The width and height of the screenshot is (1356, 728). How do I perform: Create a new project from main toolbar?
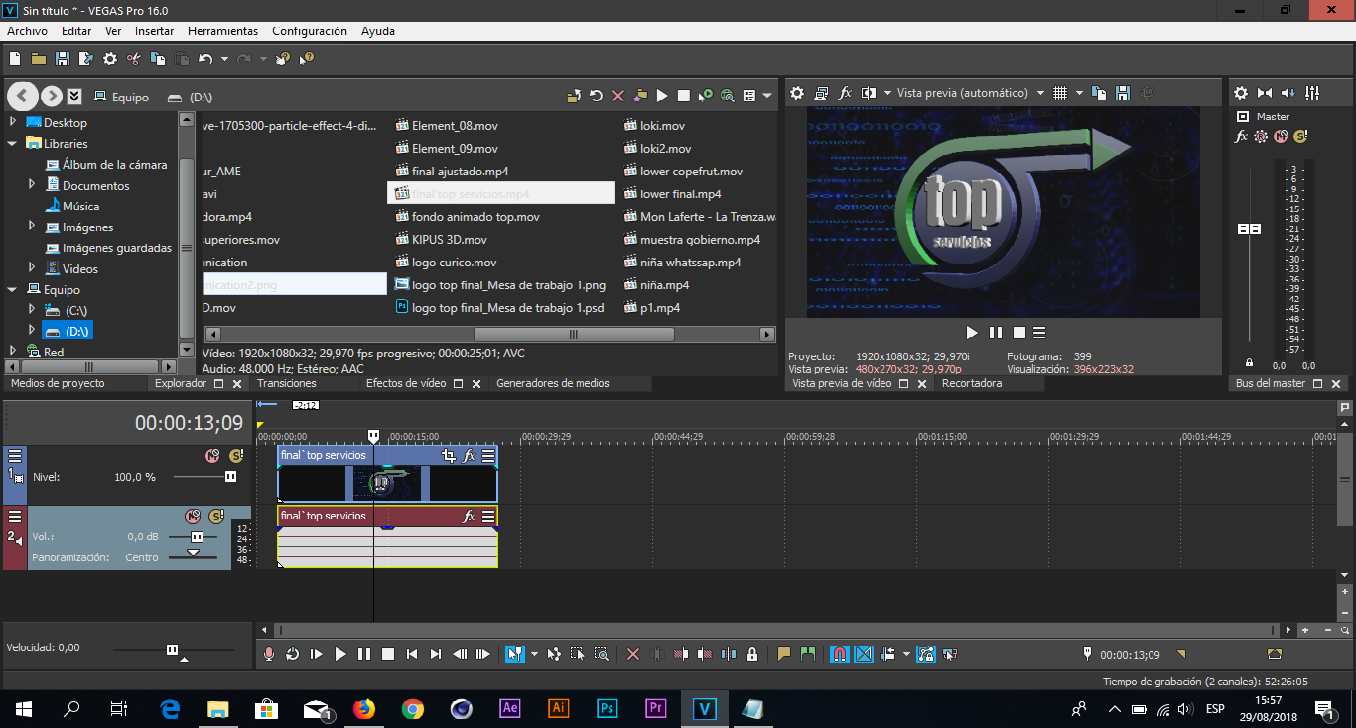(15, 59)
